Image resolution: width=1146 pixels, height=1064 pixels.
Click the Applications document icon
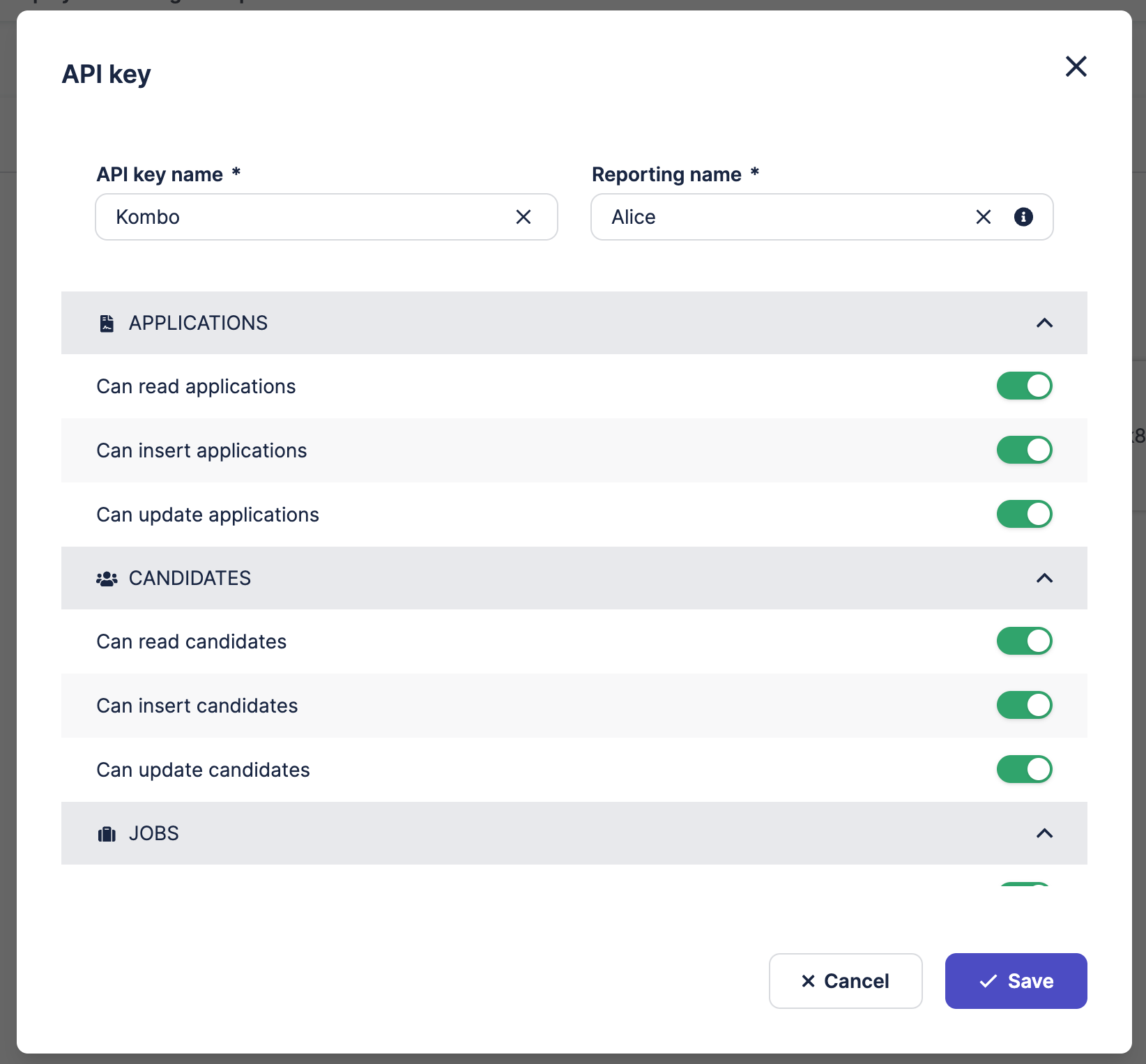point(107,324)
